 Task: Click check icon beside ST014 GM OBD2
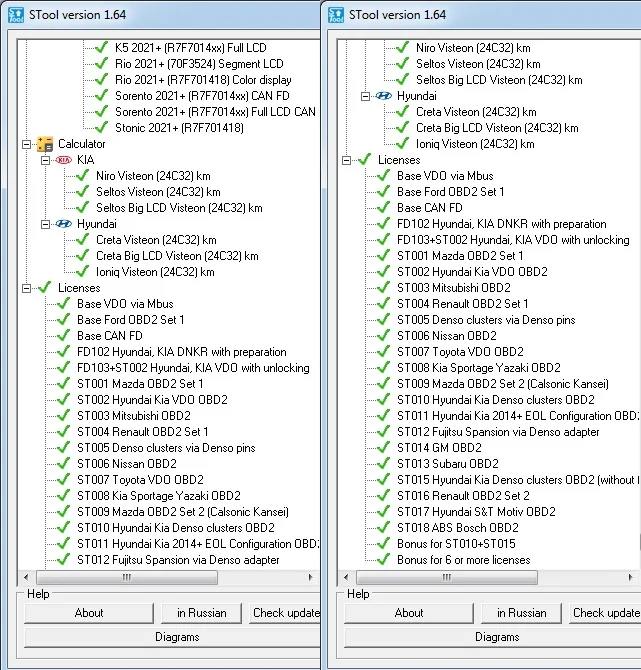(x=383, y=447)
